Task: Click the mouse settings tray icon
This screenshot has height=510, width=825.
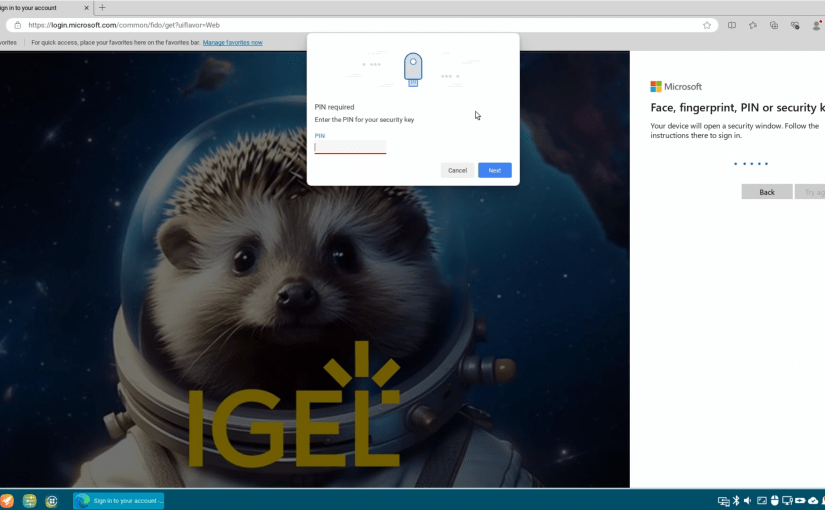Action: 774,501
